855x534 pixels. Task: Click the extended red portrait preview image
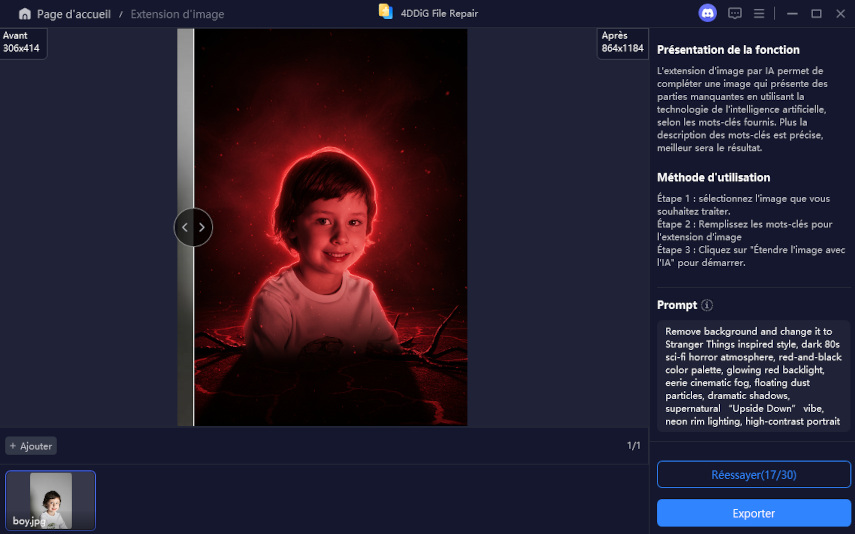[x=330, y=227]
